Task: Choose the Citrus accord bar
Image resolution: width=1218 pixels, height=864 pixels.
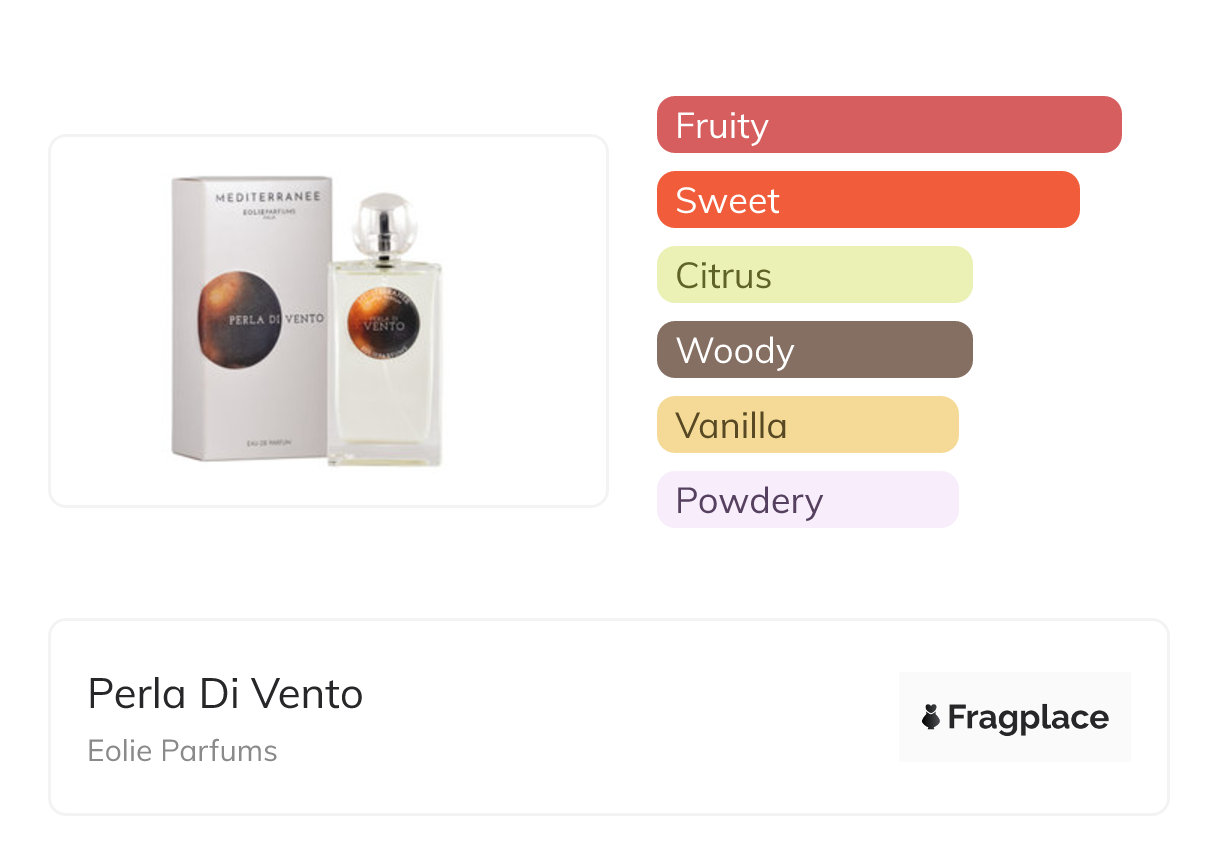Action: click(x=814, y=275)
